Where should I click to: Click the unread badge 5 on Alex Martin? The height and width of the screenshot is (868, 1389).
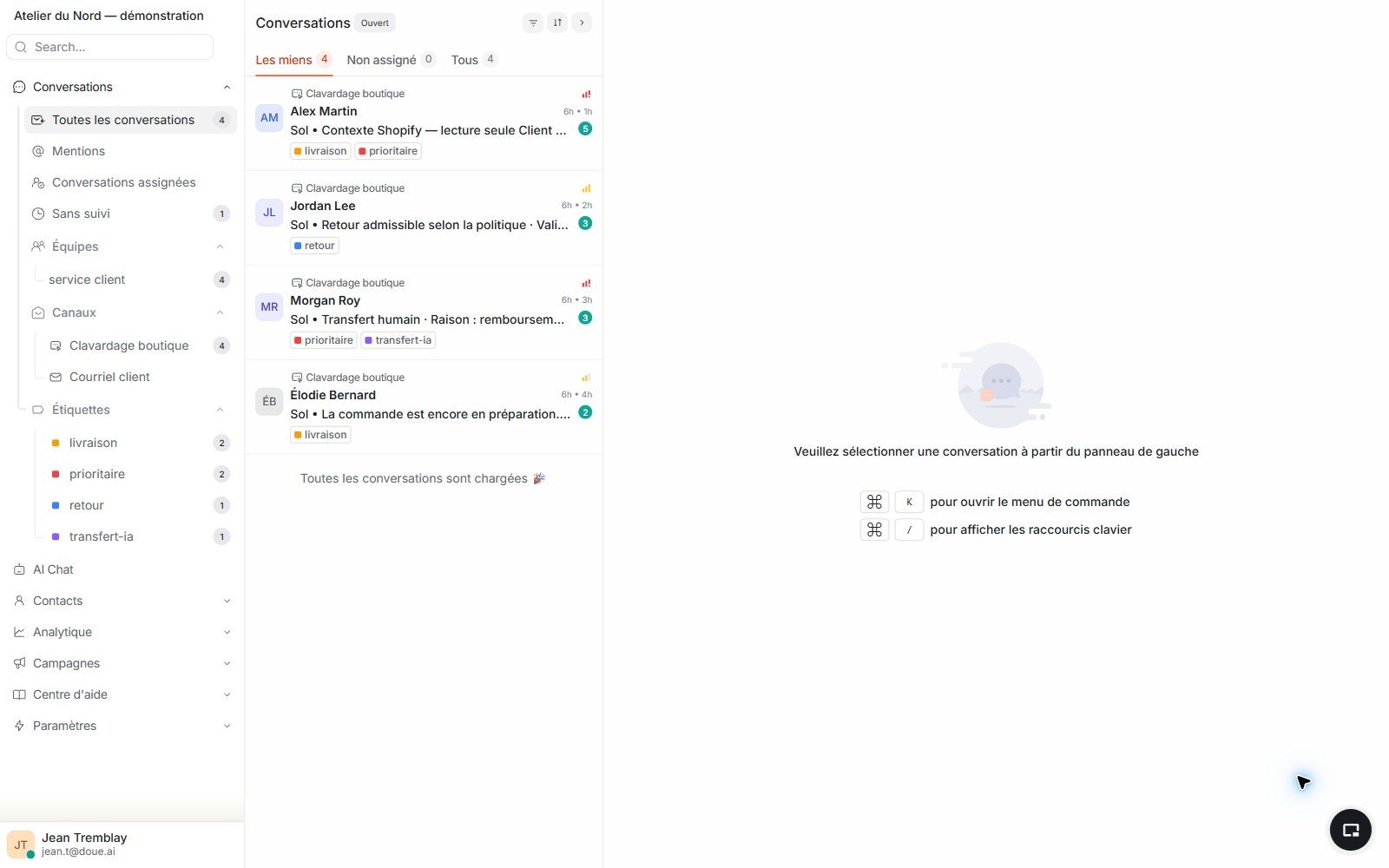coord(585,128)
